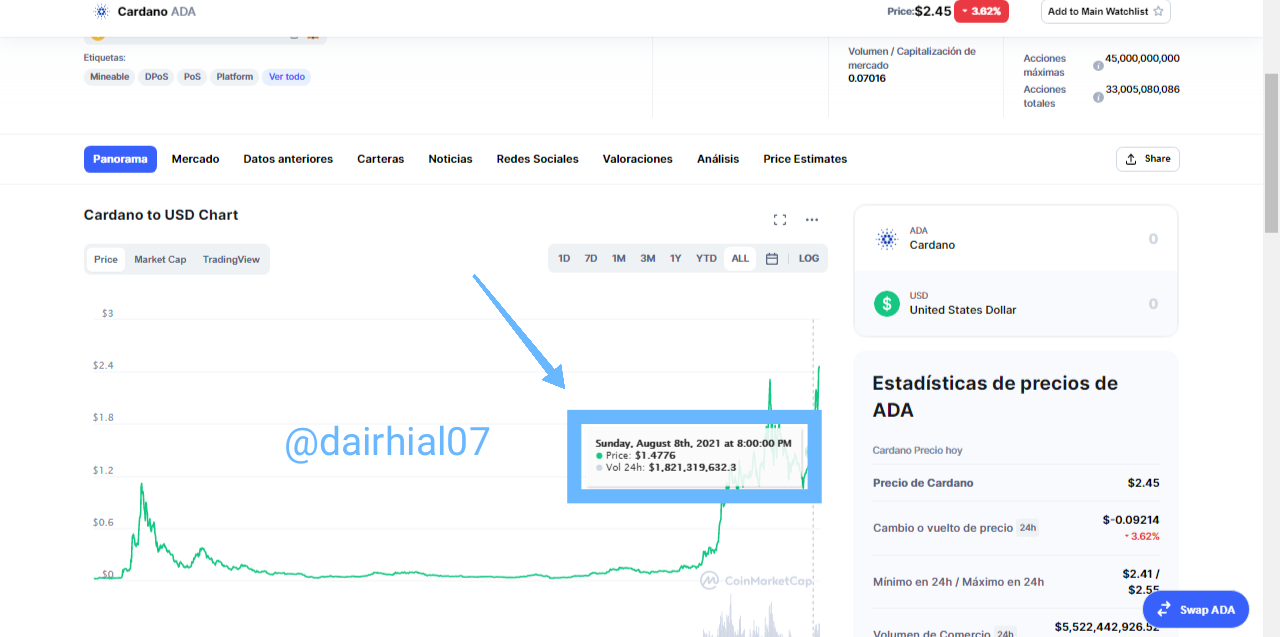This screenshot has height=637, width=1280.
Task: Click the ADA Cardano coin icon in converter
Action: [x=887, y=238]
